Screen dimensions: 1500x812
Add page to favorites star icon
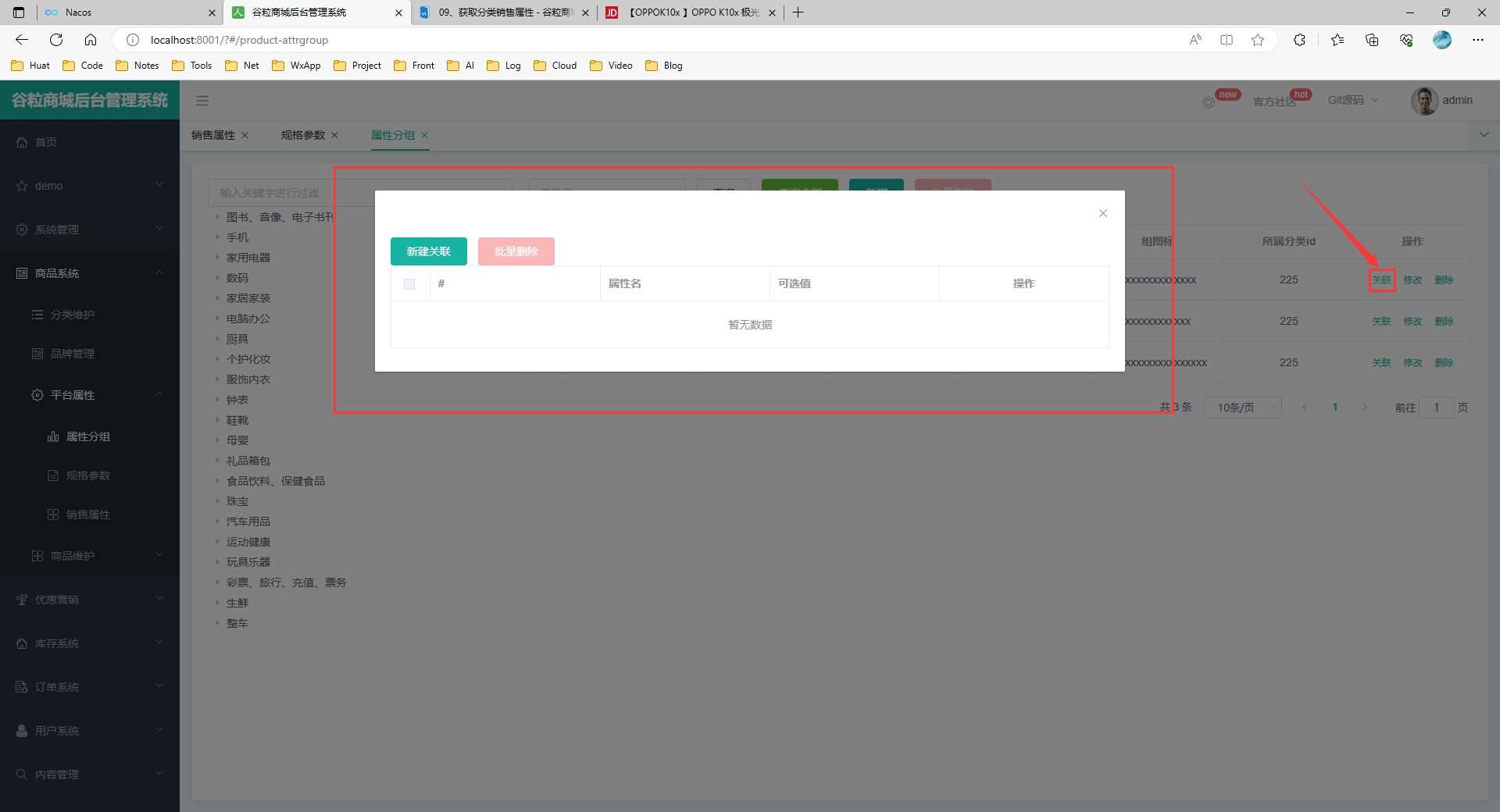(1257, 40)
